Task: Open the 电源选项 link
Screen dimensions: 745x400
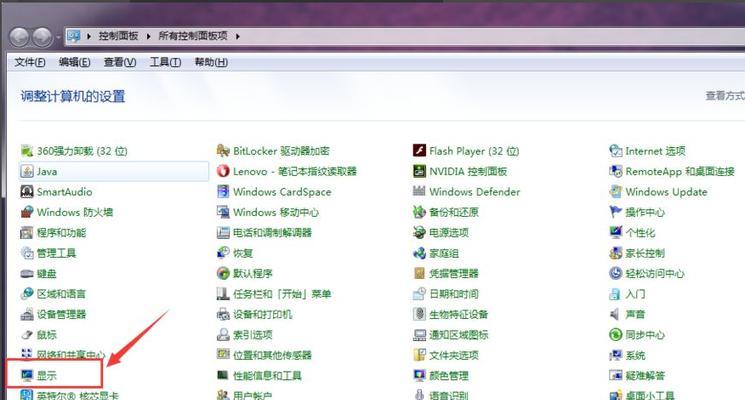Action: 449,233
